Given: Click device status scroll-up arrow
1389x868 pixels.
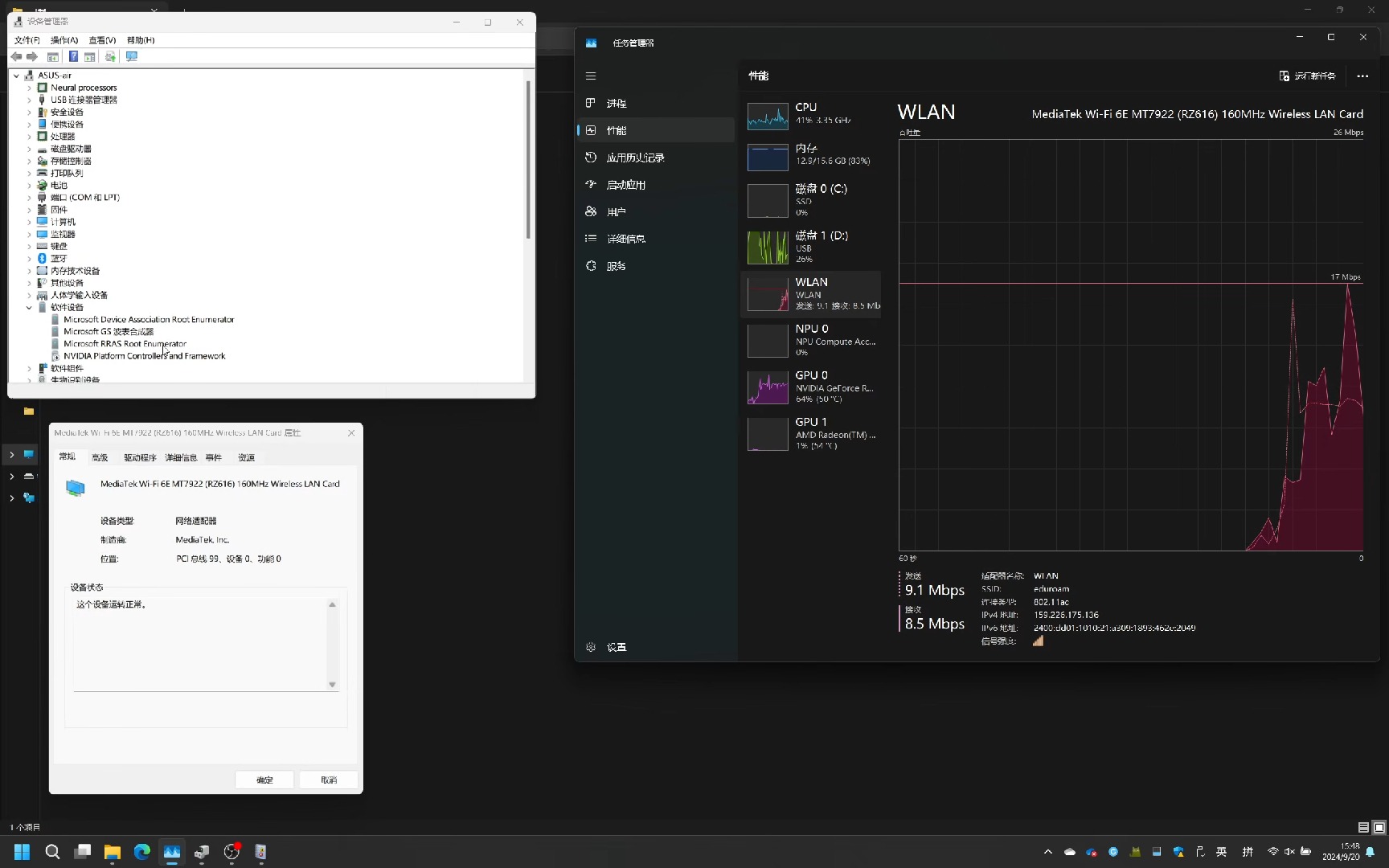Looking at the screenshot, I should pos(332,604).
